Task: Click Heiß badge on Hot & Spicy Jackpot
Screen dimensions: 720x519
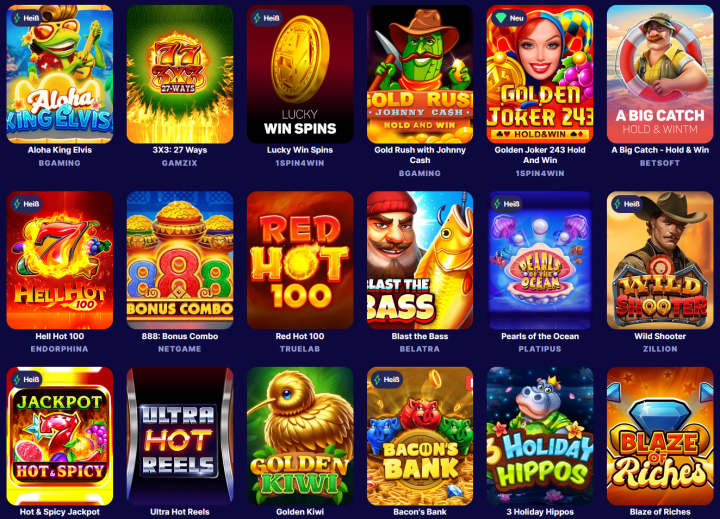Action: point(27,379)
